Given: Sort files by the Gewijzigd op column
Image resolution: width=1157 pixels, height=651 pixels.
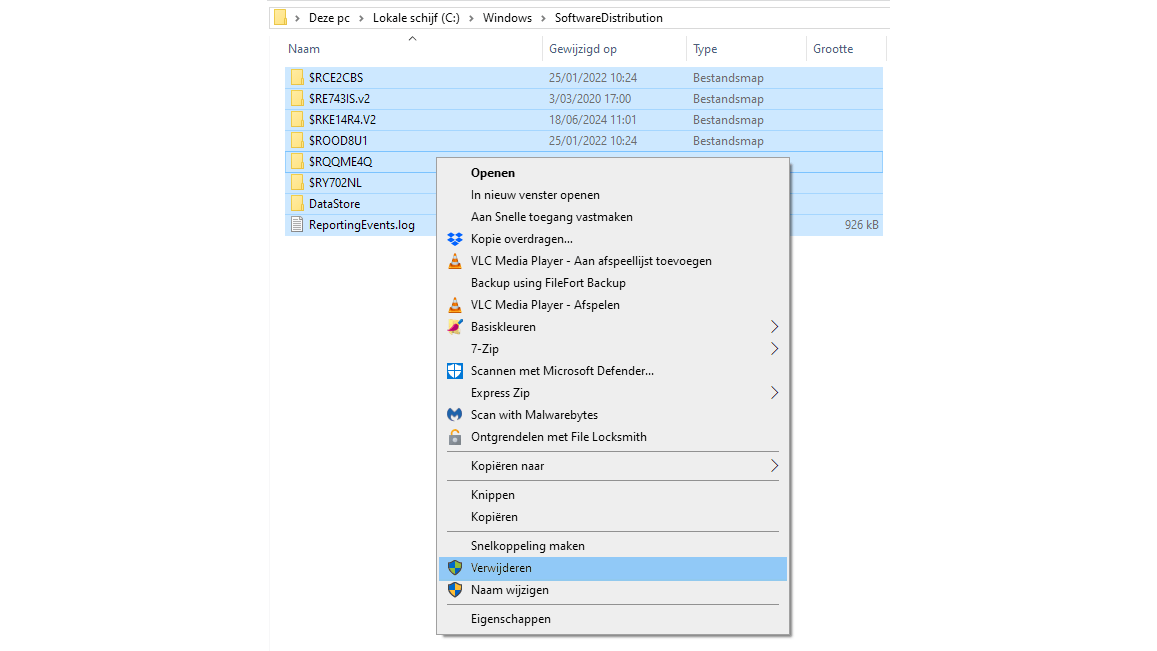Looking at the screenshot, I should click(x=582, y=49).
